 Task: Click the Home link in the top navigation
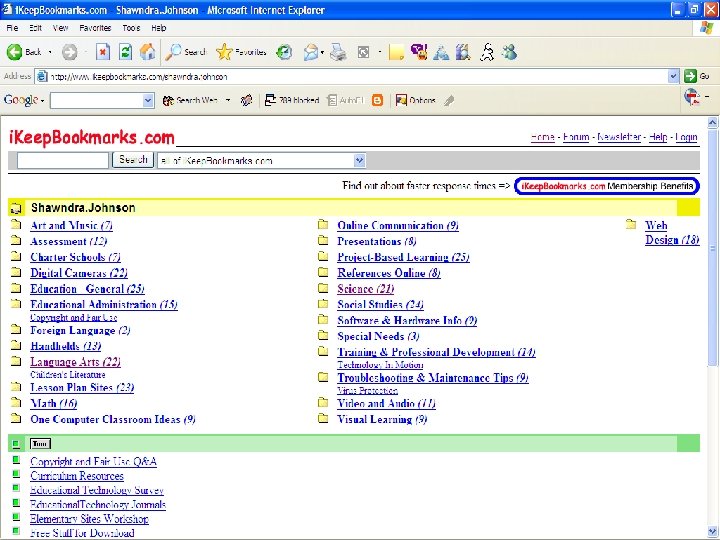(x=542, y=137)
